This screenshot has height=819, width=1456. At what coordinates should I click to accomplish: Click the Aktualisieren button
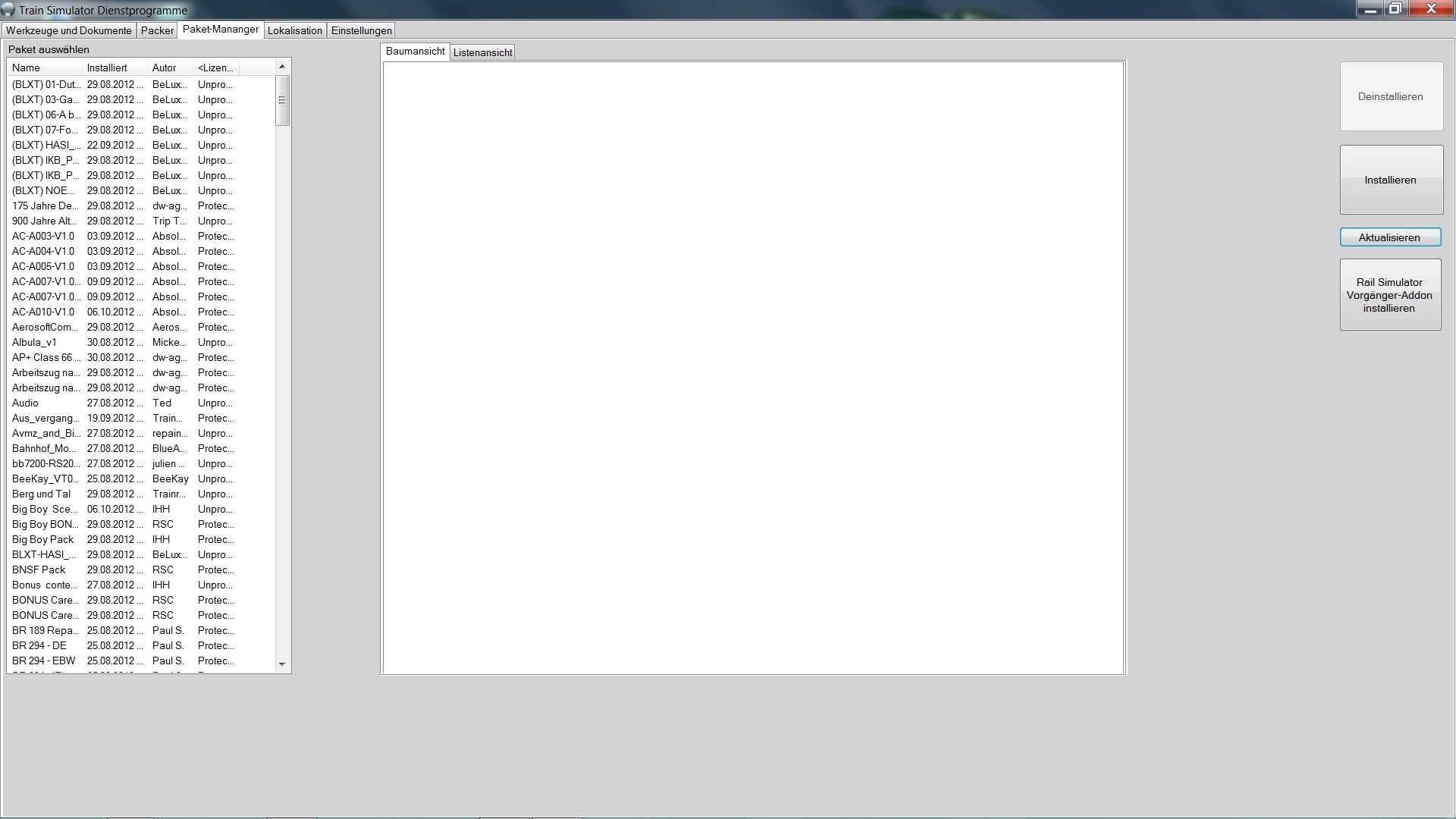pos(1389,237)
